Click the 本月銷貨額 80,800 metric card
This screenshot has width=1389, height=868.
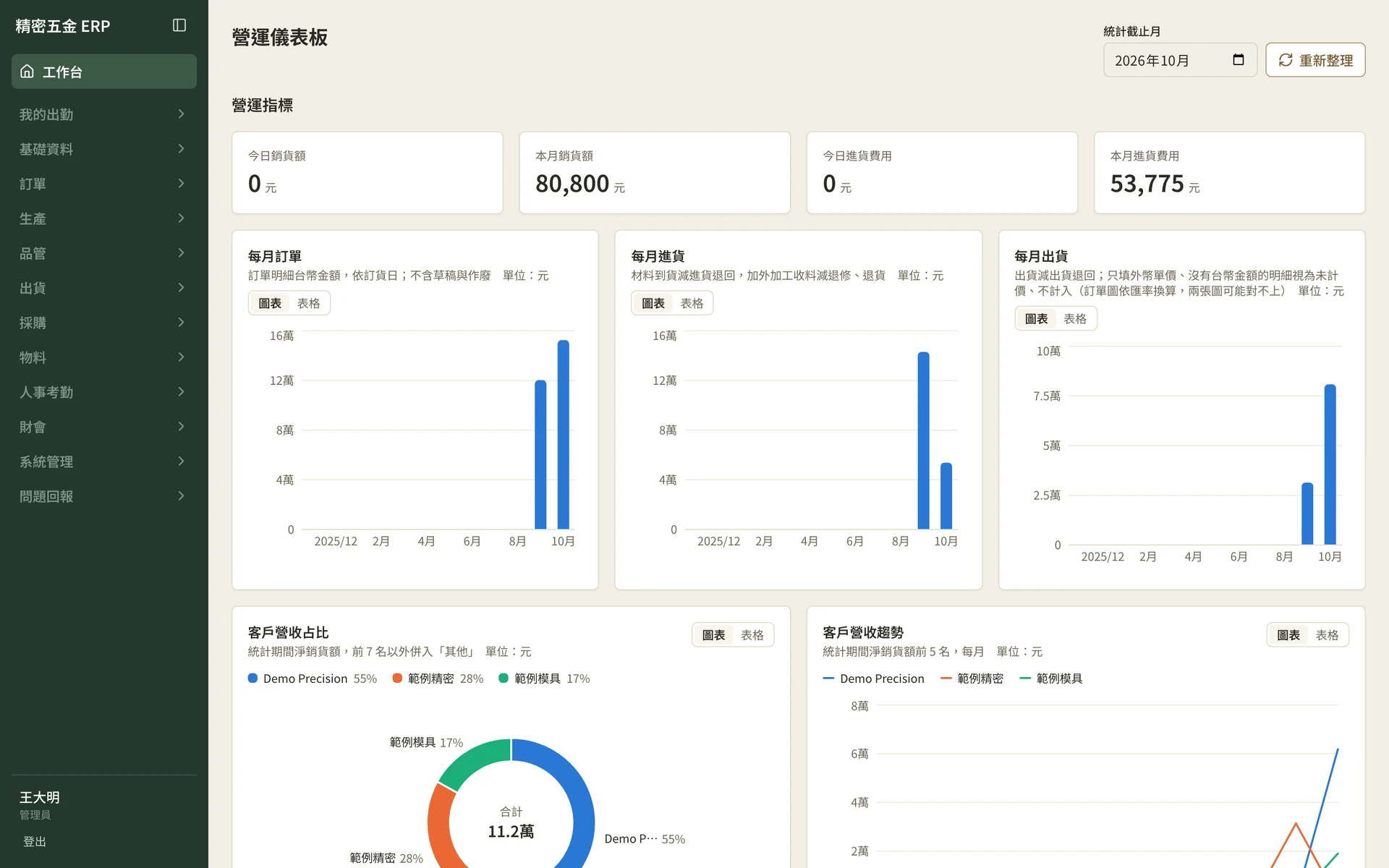(655, 172)
